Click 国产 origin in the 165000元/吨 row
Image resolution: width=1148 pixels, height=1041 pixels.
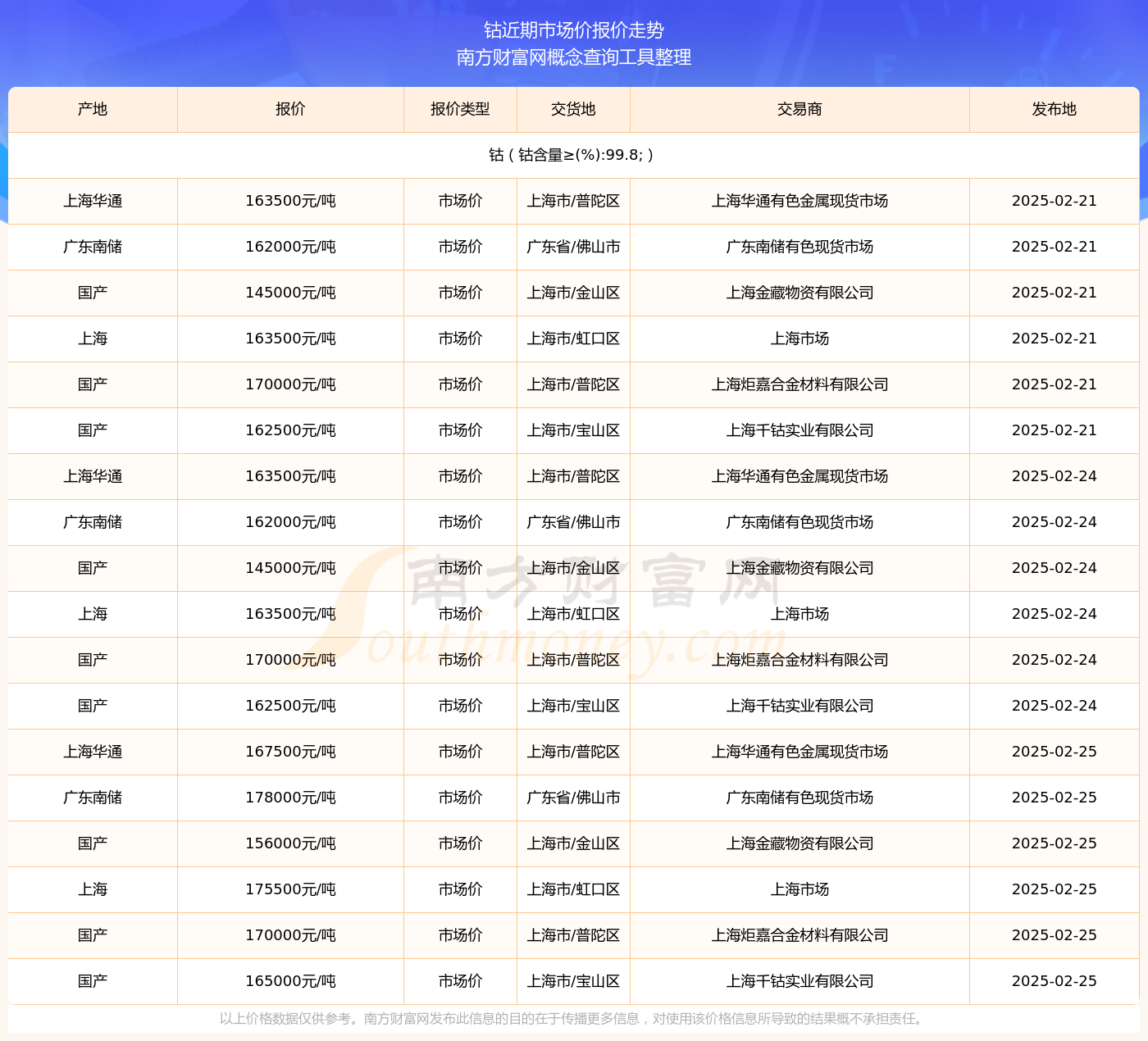(x=93, y=981)
